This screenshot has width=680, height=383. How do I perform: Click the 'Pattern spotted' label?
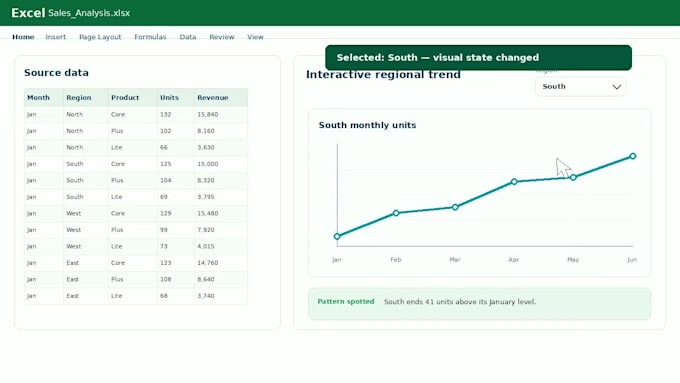click(x=346, y=301)
